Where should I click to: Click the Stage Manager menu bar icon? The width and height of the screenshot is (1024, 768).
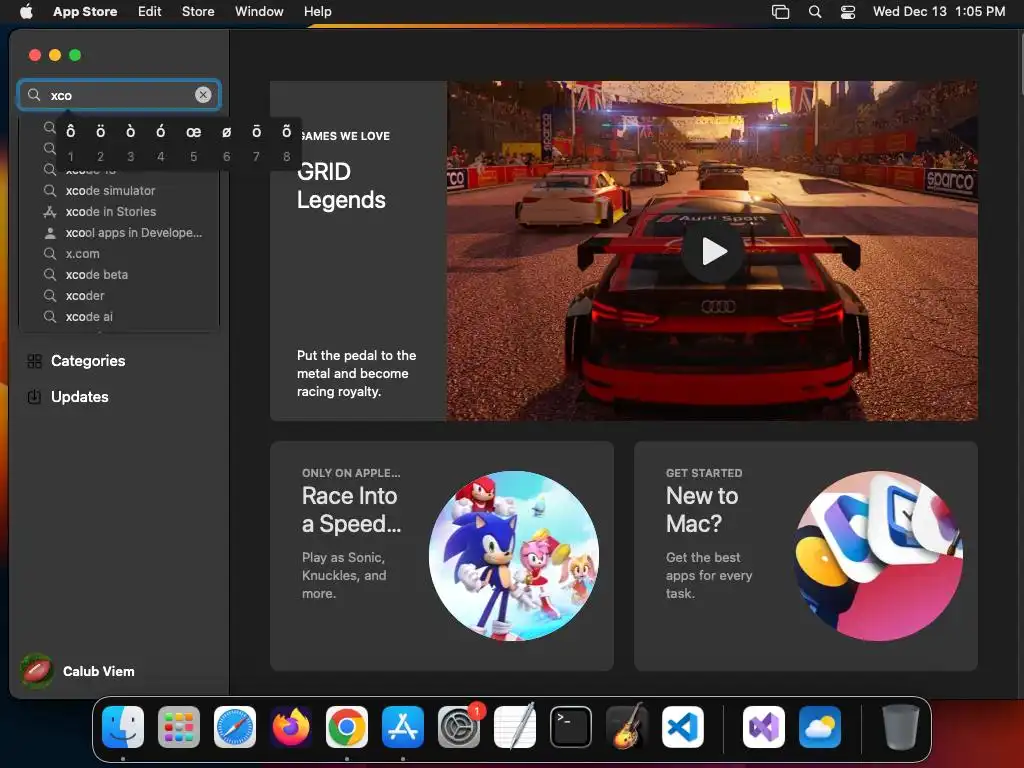pos(780,11)
